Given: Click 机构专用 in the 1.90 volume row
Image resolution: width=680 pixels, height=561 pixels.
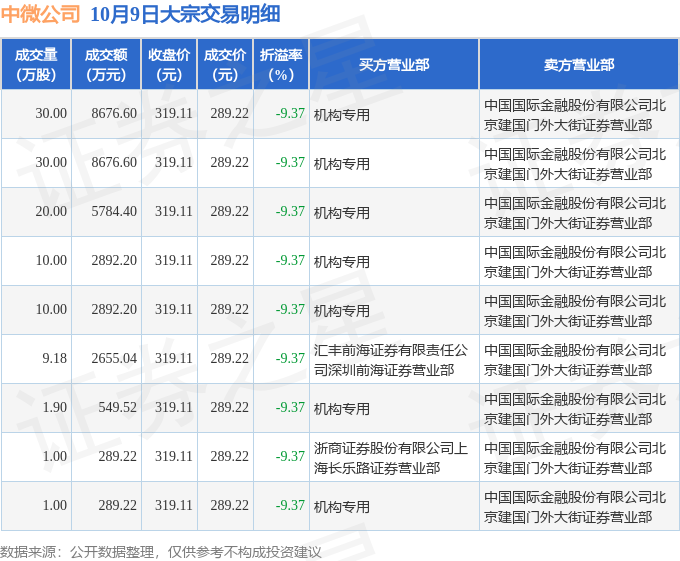Looking at the screenshot, I should coord(342,409).
